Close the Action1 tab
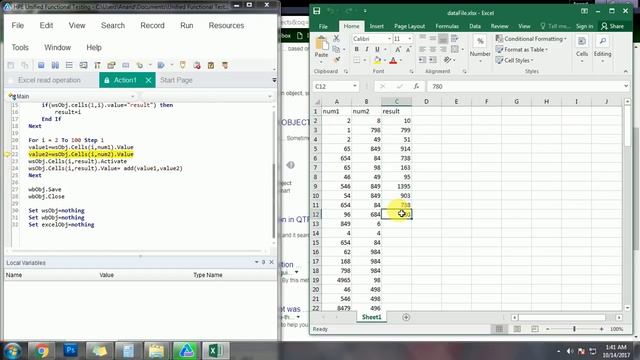640x360 pixels. (149, 80)
